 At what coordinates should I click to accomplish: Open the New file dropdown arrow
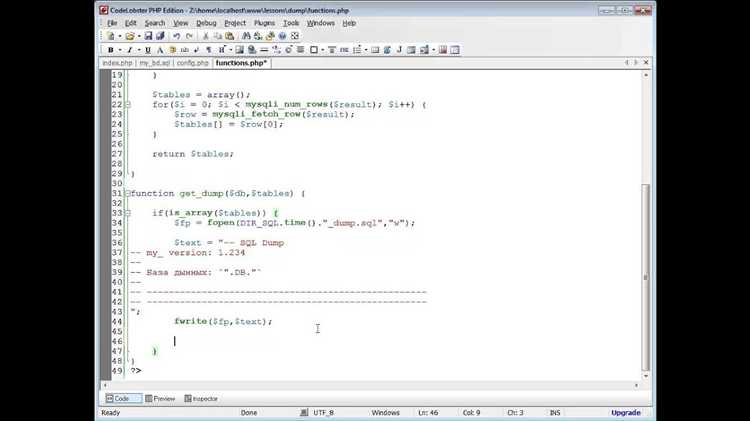coord(119,36)
